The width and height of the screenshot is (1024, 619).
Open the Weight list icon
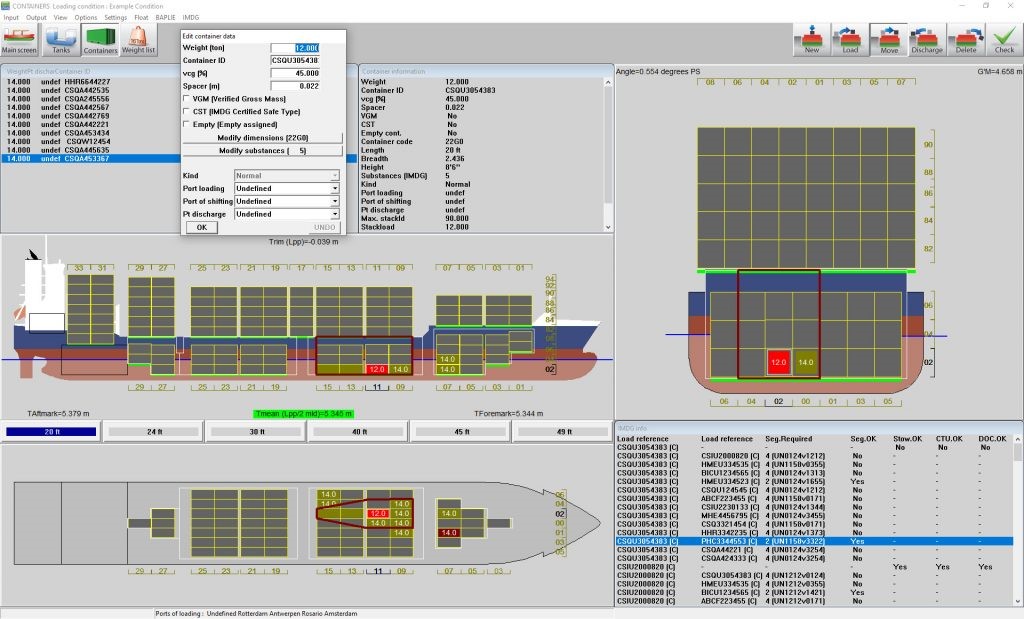[138, 38]
